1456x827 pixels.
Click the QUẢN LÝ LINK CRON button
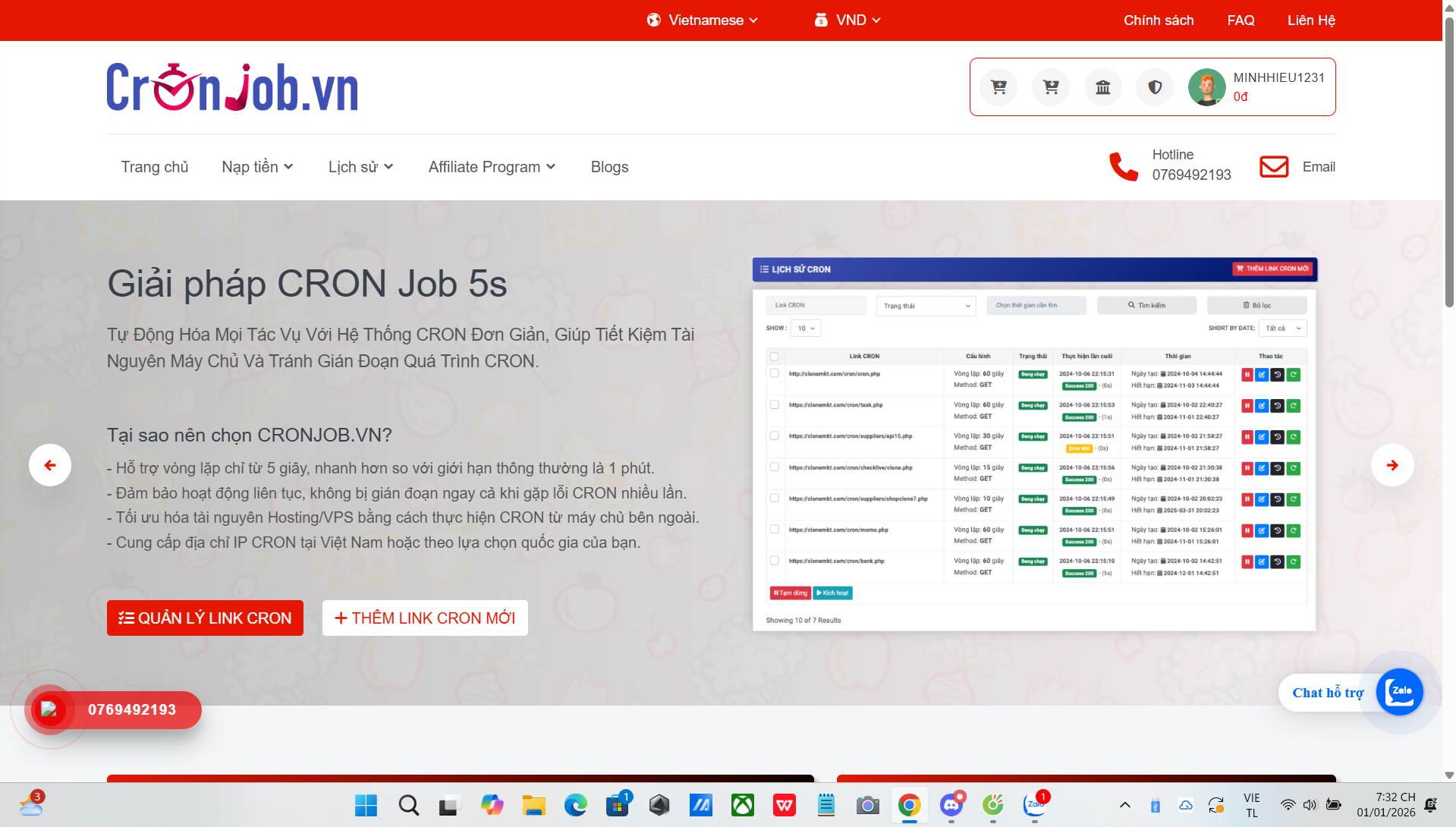tap(204, 618)
